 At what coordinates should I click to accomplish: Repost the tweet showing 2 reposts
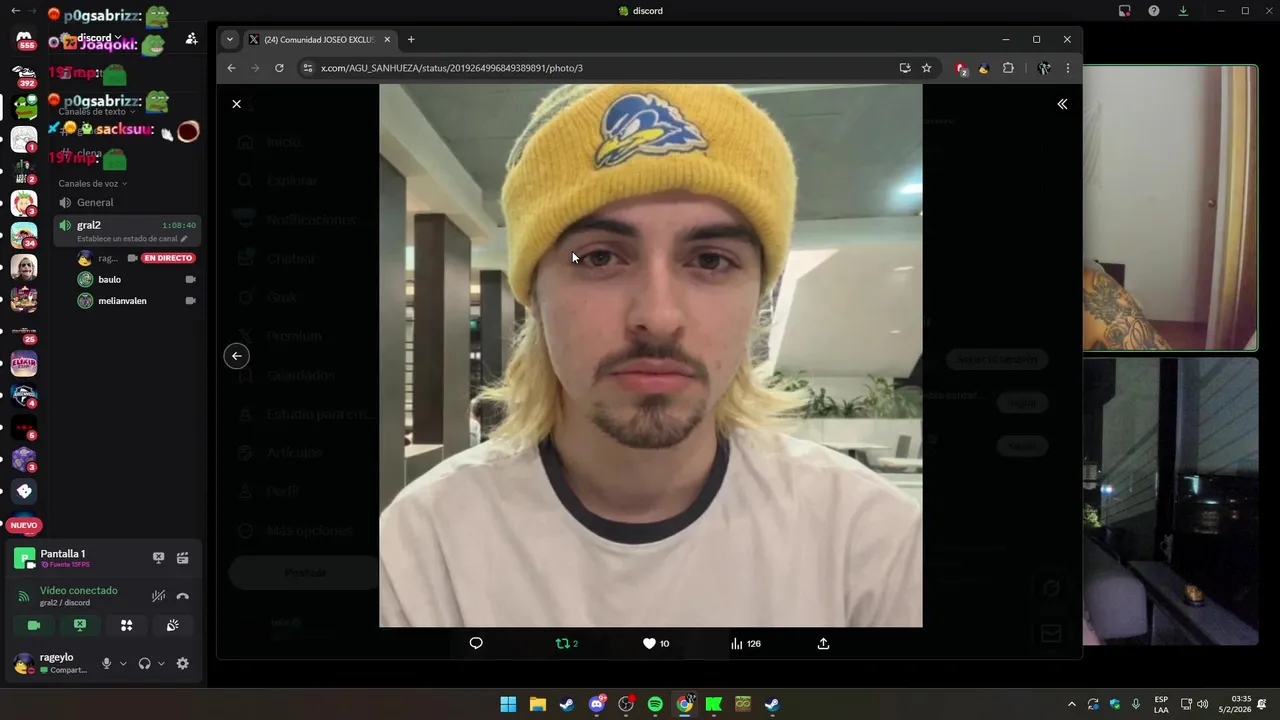[566, 643]
